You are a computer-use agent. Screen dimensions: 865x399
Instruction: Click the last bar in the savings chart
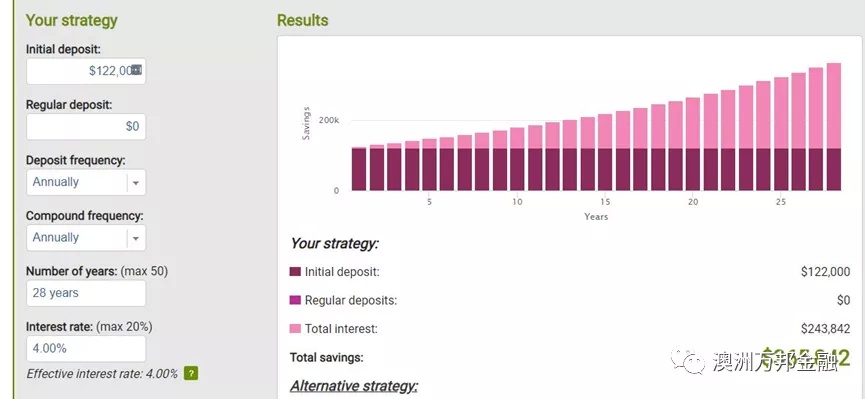(x=834, y=127)
